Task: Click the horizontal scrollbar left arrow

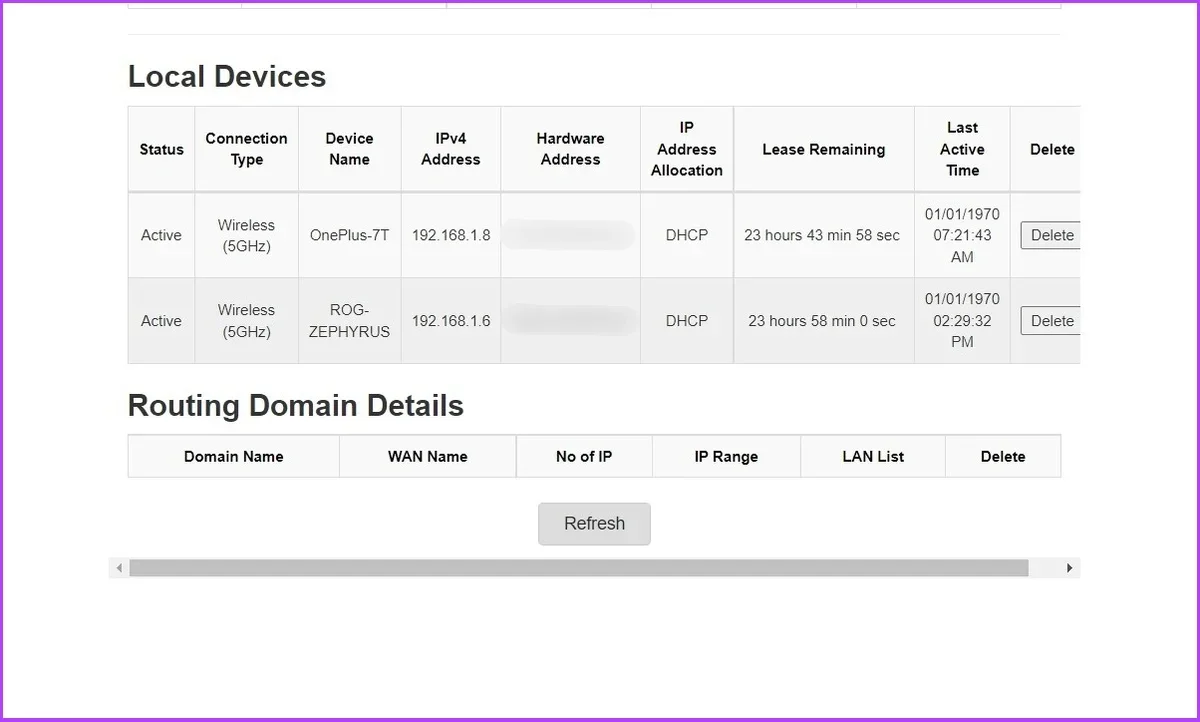Action: 119,568
